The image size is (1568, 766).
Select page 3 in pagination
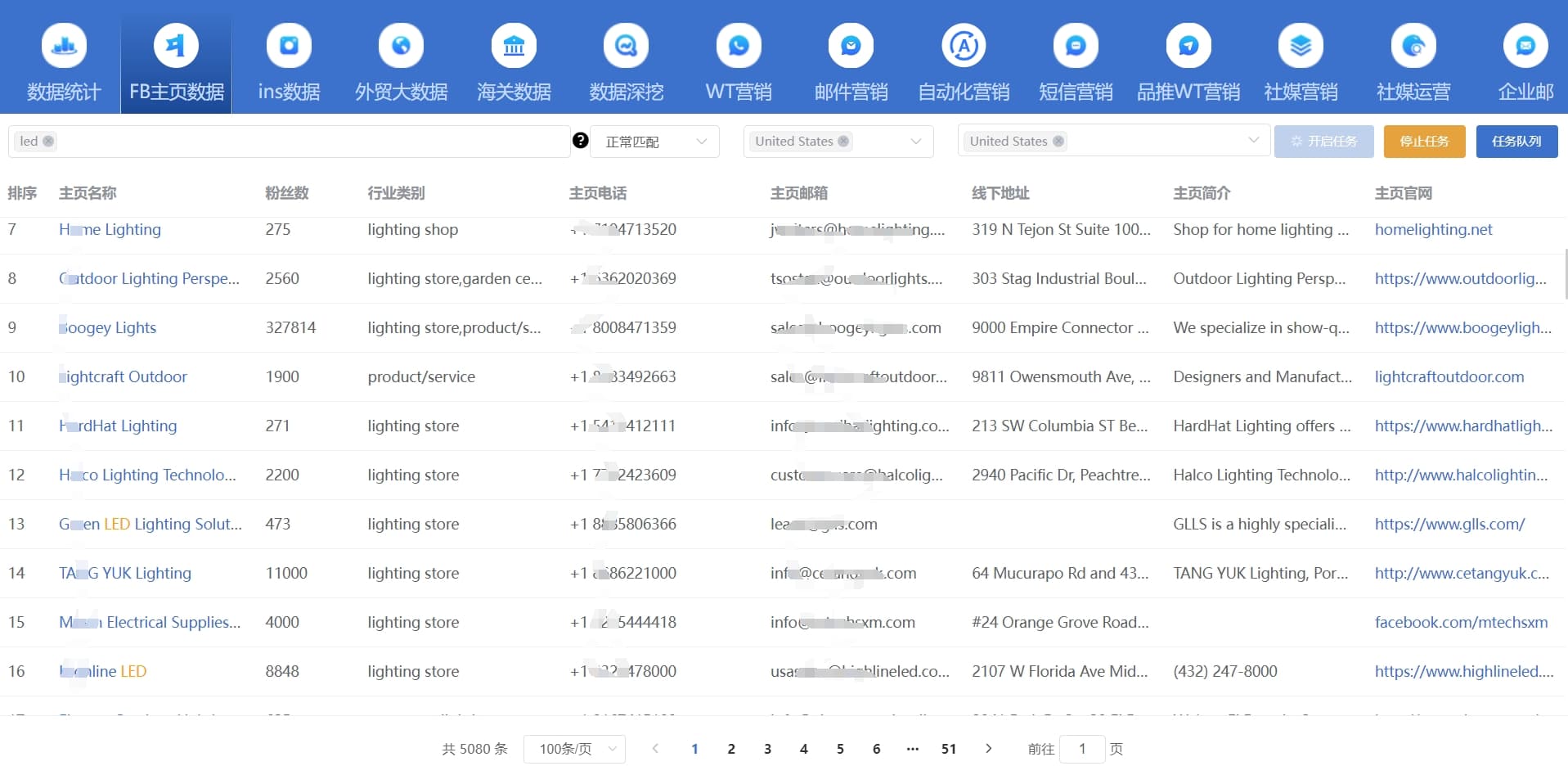(x=767, y=749)
